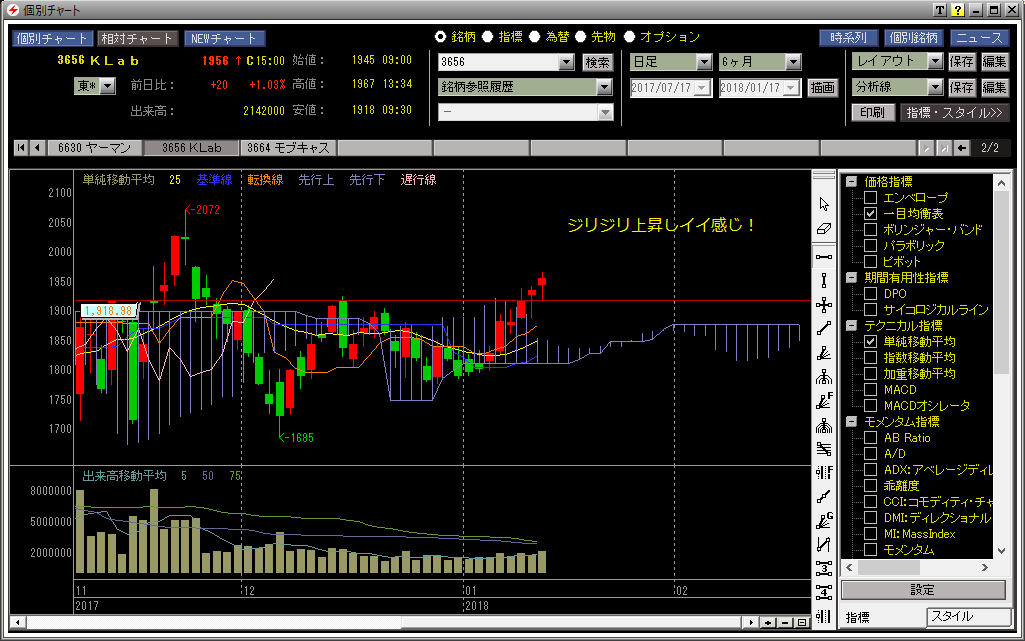The width and height of the screenshot is (1025, 641).
Task: Open the 東* market dropdown
Action: [x=108, y=86]
